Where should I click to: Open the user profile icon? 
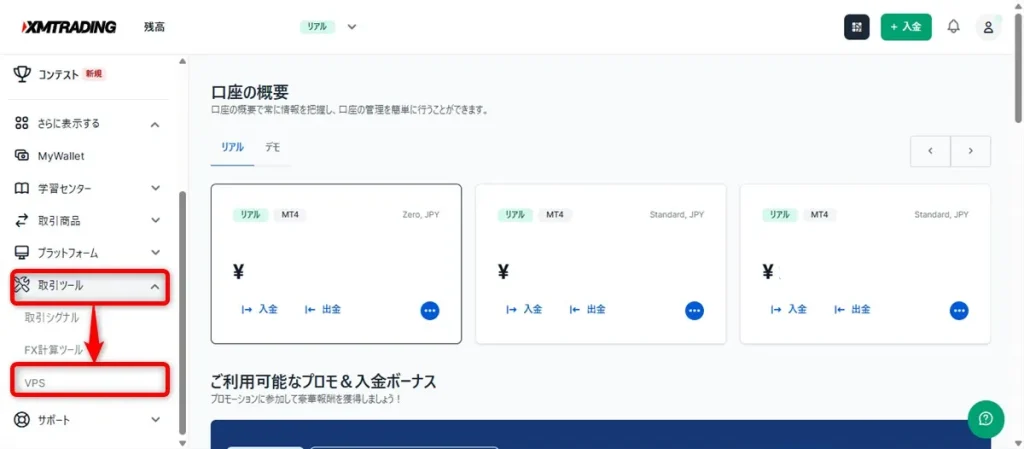(988, 27)
